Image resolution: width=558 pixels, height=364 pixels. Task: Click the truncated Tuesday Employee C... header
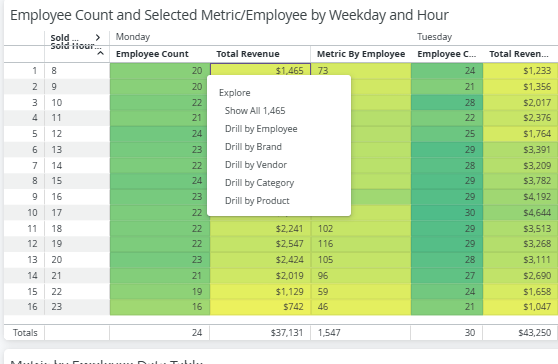tap(446, 54)
